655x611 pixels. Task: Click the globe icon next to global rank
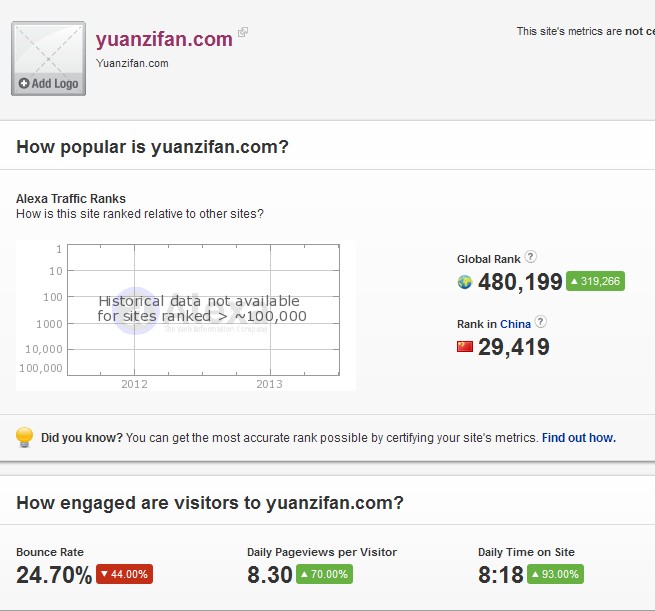(x=464, y=282)
